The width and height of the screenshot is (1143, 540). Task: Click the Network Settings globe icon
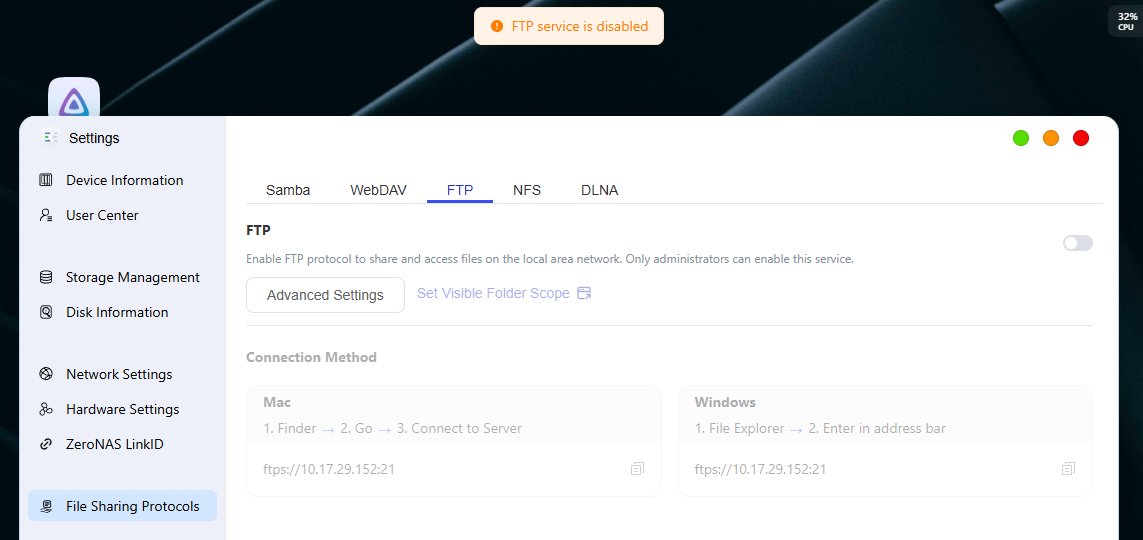pyautogui.click(x=46, y=374)
